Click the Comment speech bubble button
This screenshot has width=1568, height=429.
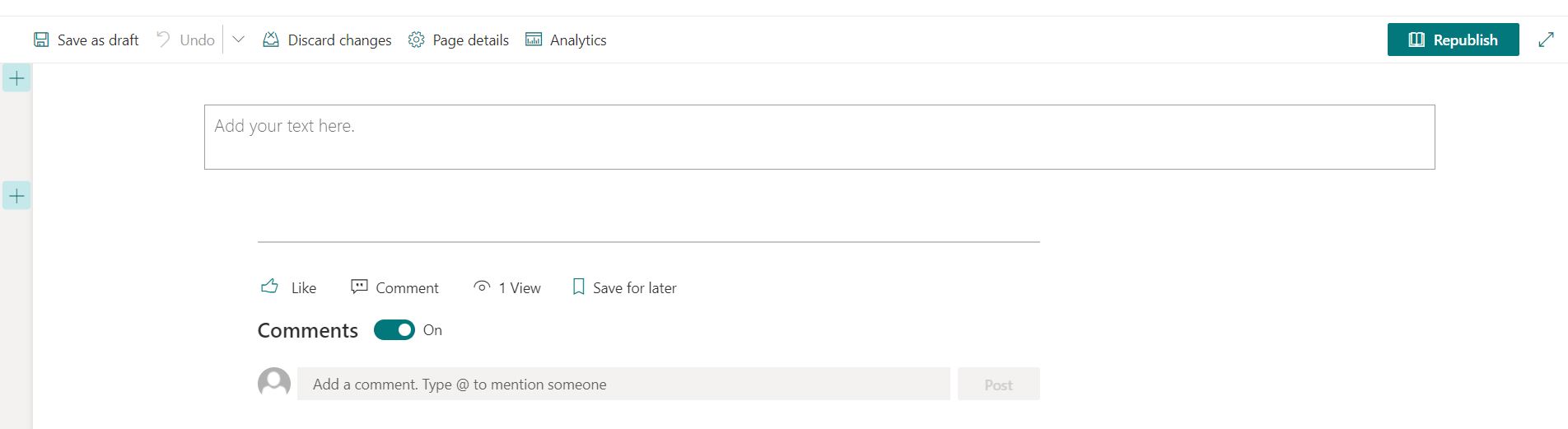(394, 287)
